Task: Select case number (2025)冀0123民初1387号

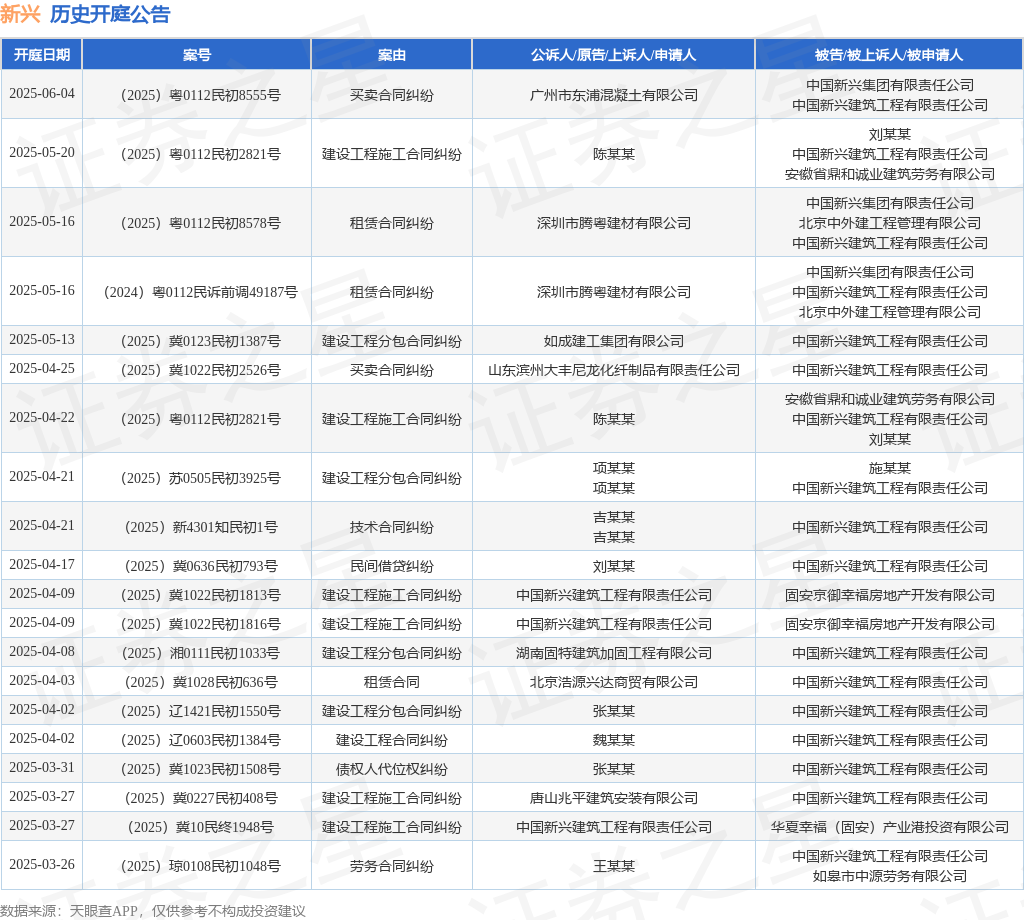Action: [x=200, y=341]
